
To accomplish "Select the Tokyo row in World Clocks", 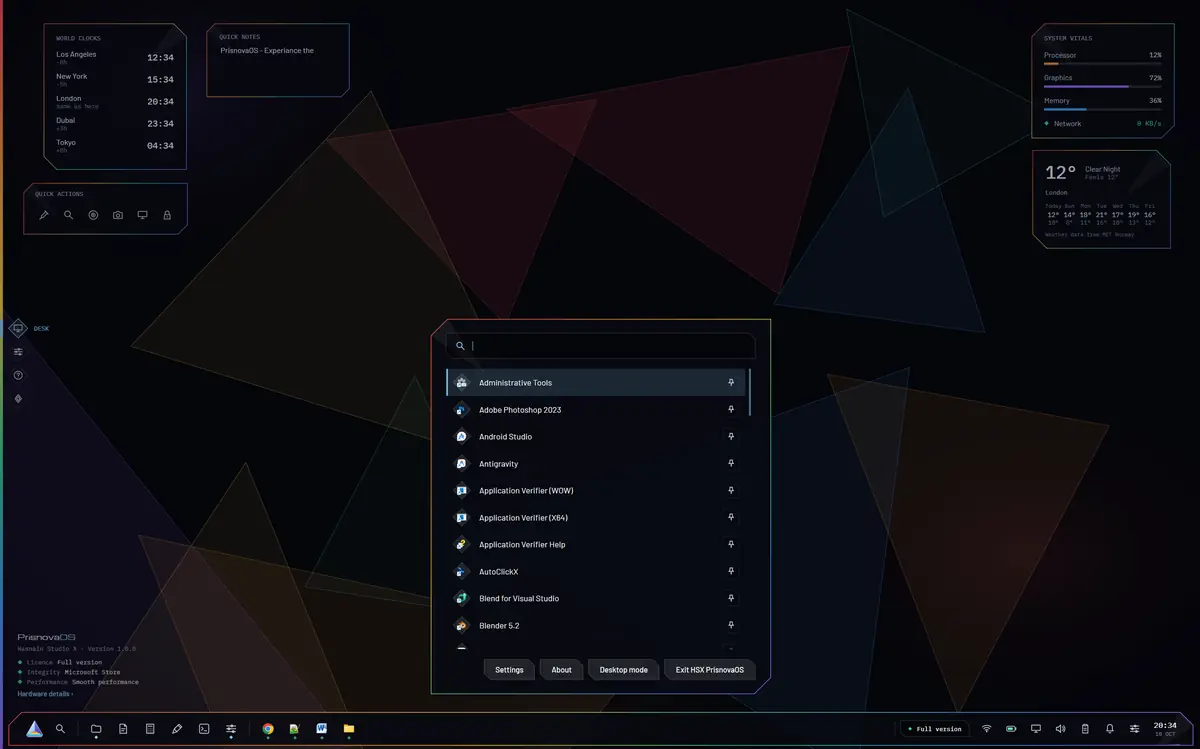I will [x=115, y=146].
